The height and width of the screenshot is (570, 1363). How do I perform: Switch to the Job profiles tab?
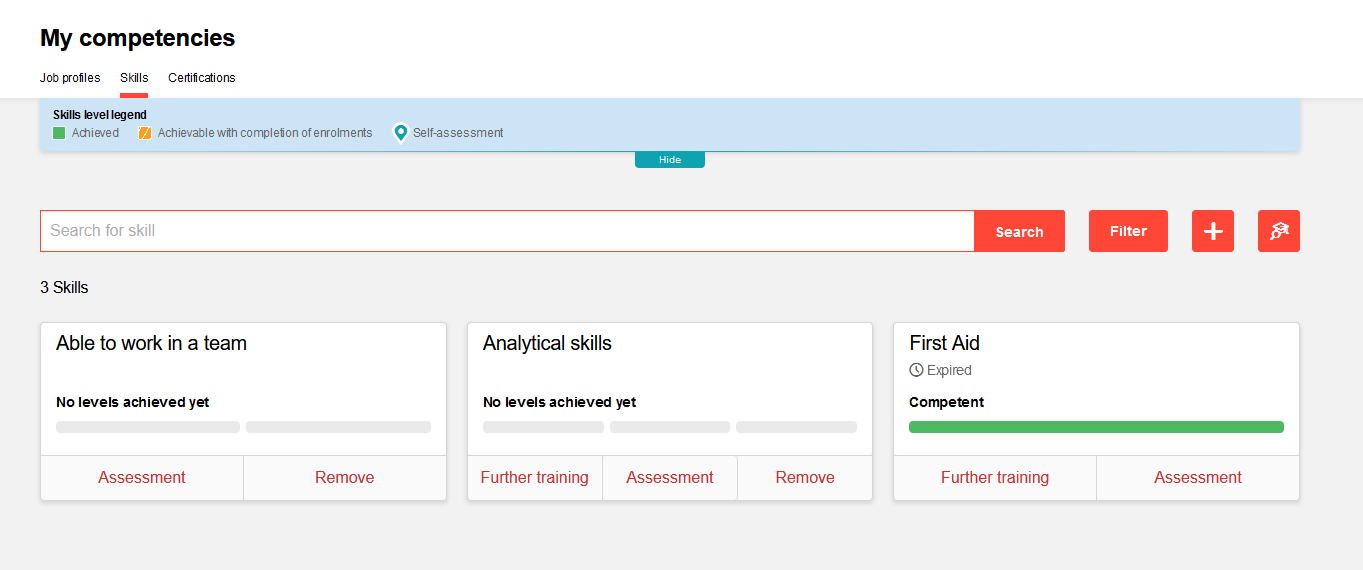[x=70, y=78]
